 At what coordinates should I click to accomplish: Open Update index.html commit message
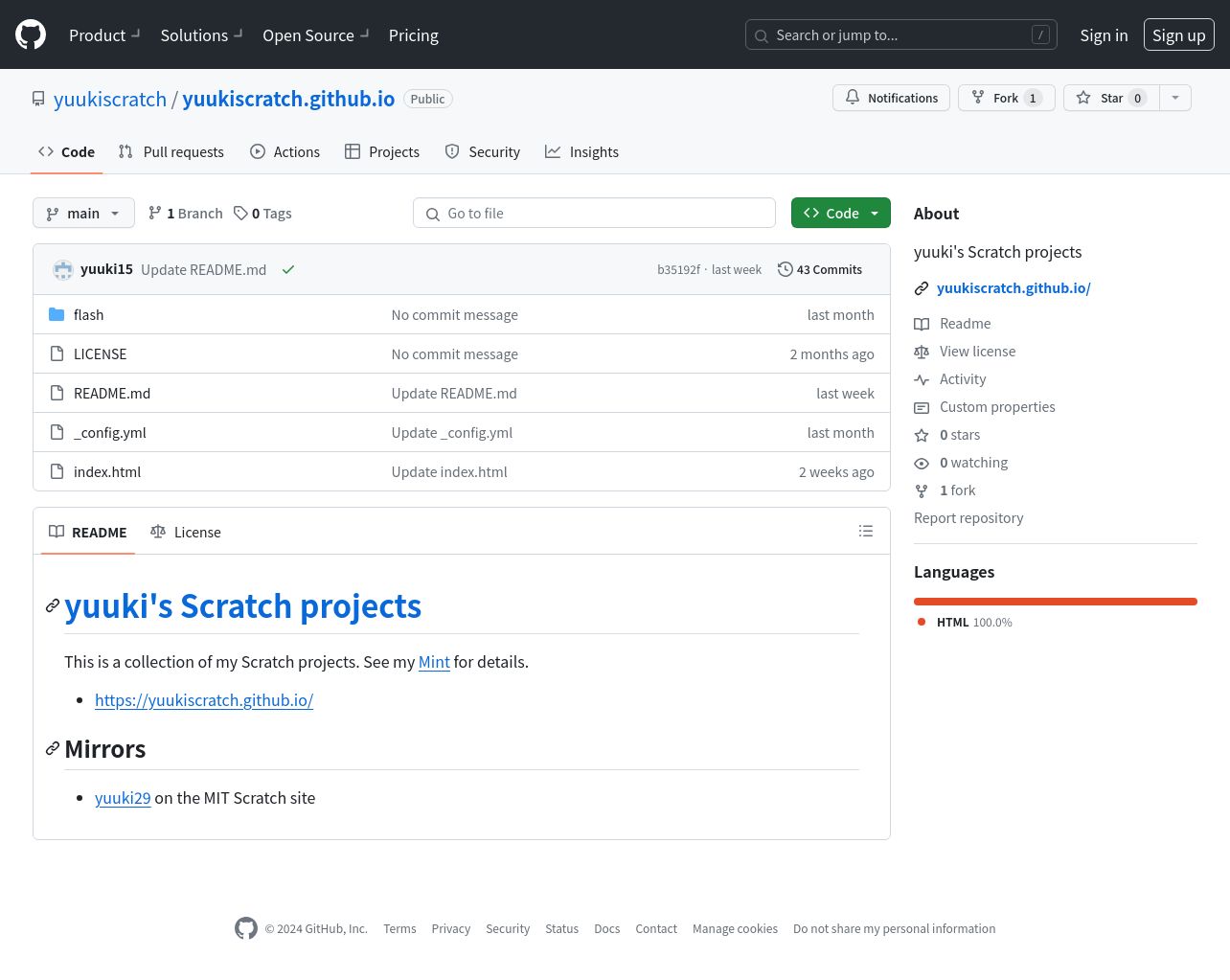449,471
